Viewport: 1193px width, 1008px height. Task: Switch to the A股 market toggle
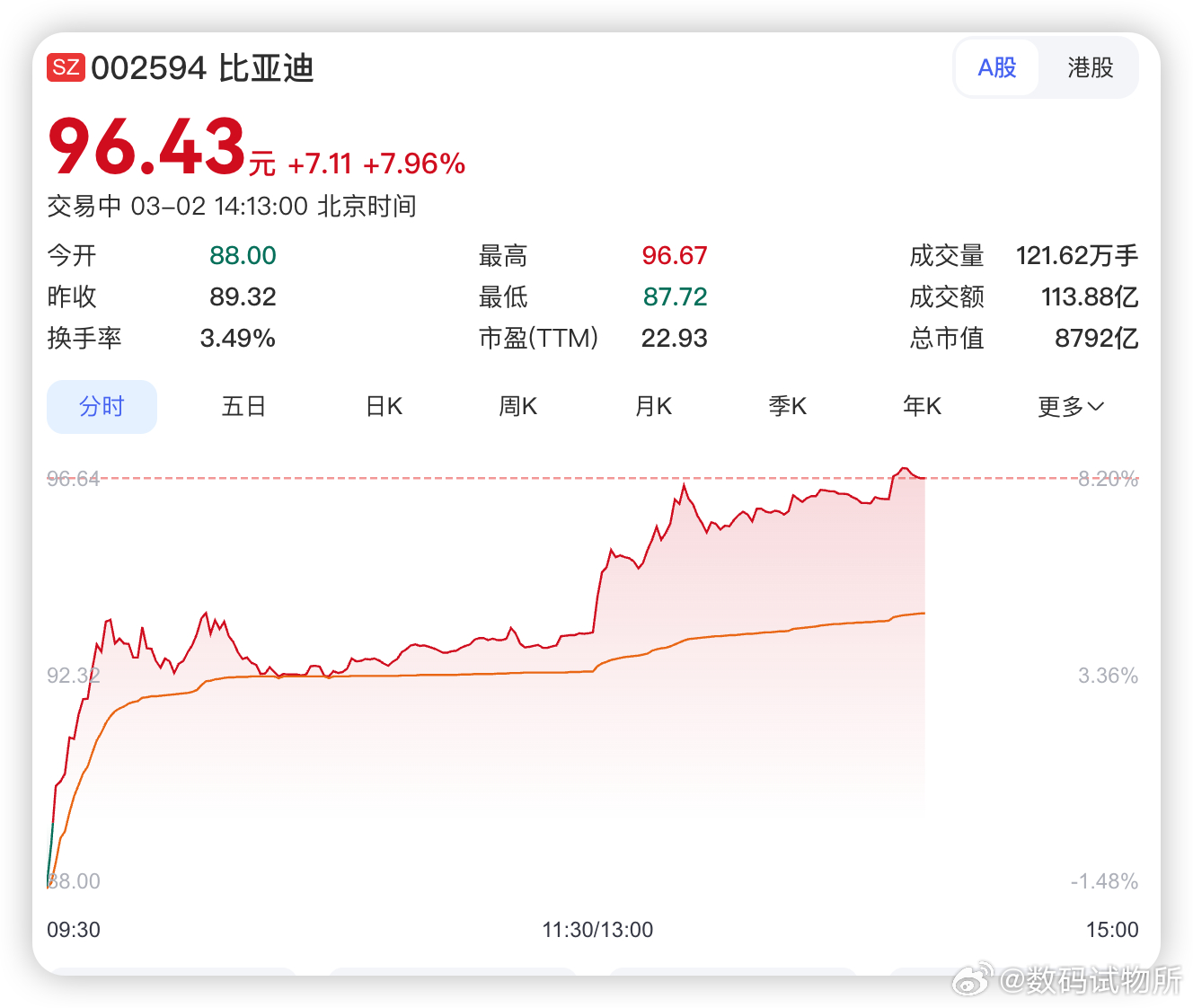coord(997,67)
